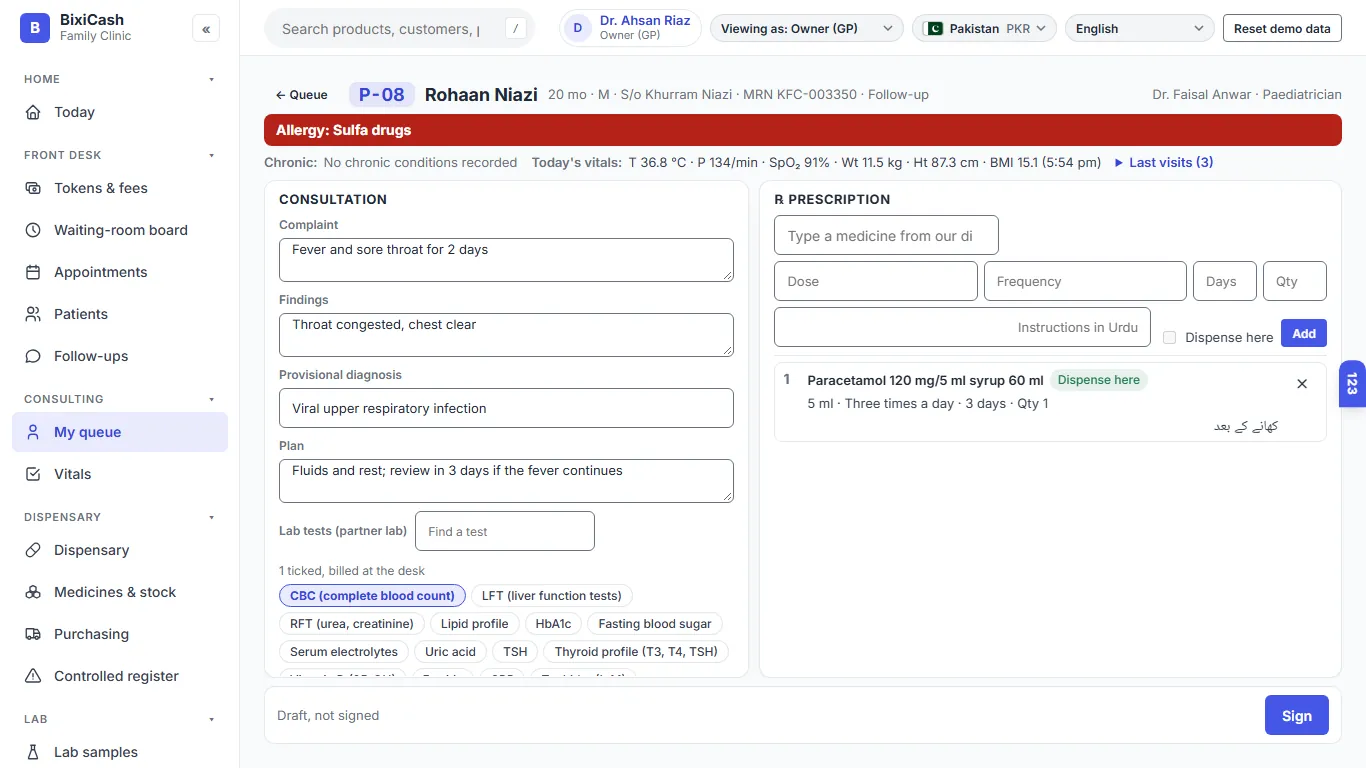Open Lab samples flask icon
The image size is (1366, 768).
(33, 752)
